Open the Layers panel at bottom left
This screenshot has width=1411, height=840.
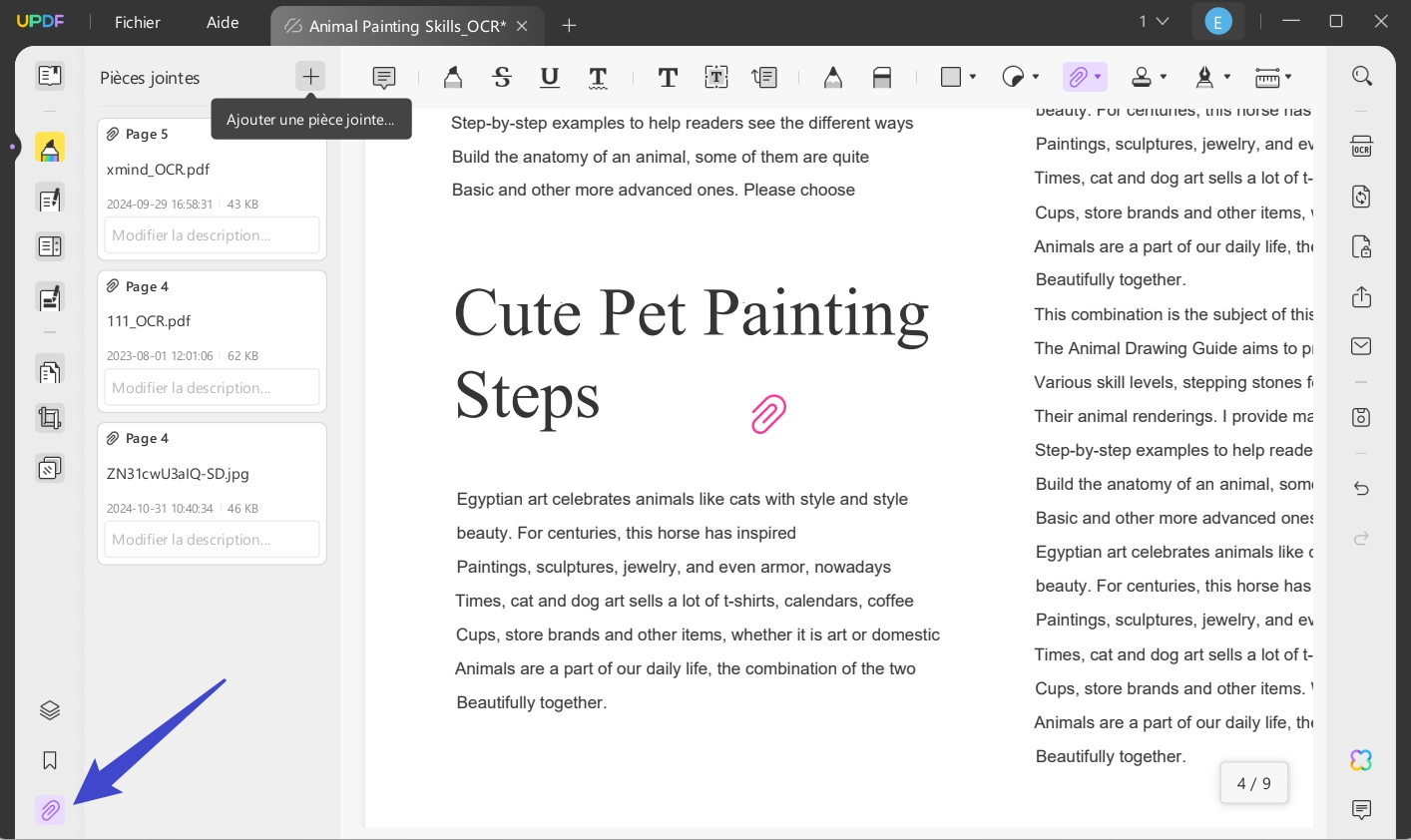point(50,709)
